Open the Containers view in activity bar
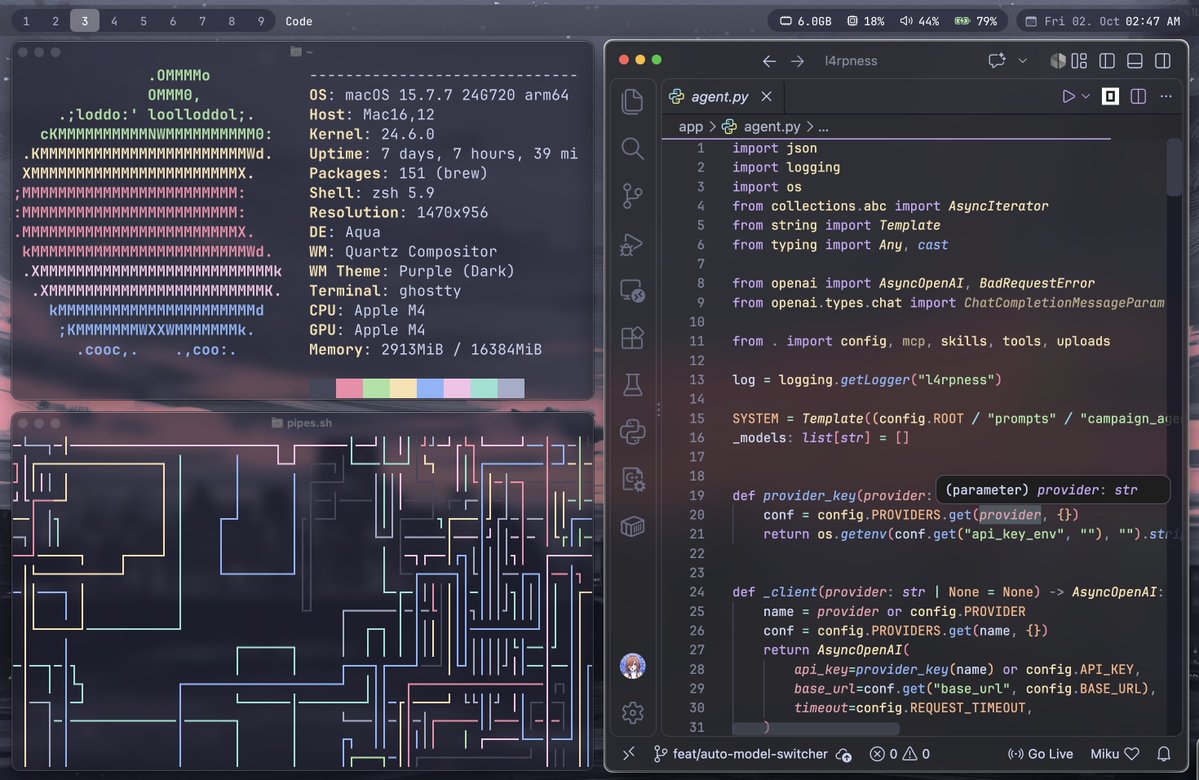This screenshot has height=780, width=1199. pos(632,526)
